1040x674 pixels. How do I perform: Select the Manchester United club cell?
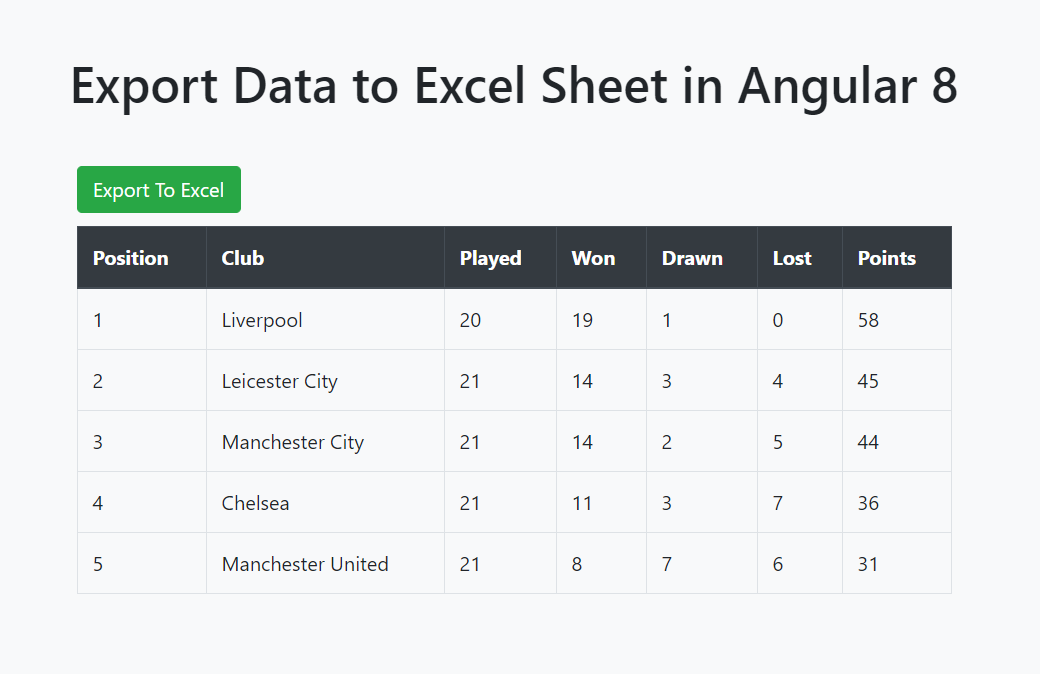tap(305, 563)
